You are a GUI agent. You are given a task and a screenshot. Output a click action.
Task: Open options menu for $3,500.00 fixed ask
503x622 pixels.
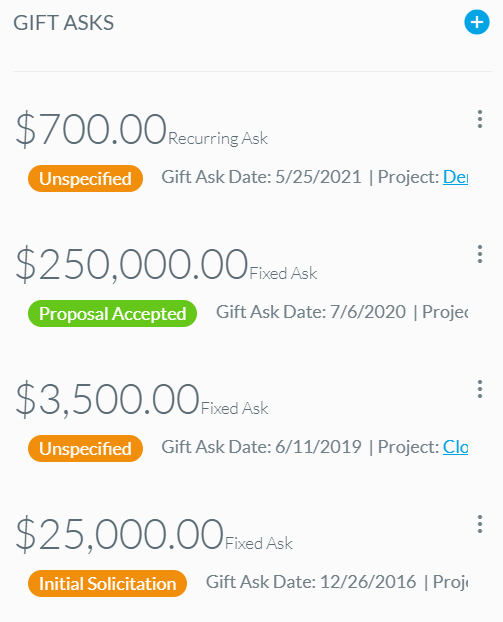480,389
